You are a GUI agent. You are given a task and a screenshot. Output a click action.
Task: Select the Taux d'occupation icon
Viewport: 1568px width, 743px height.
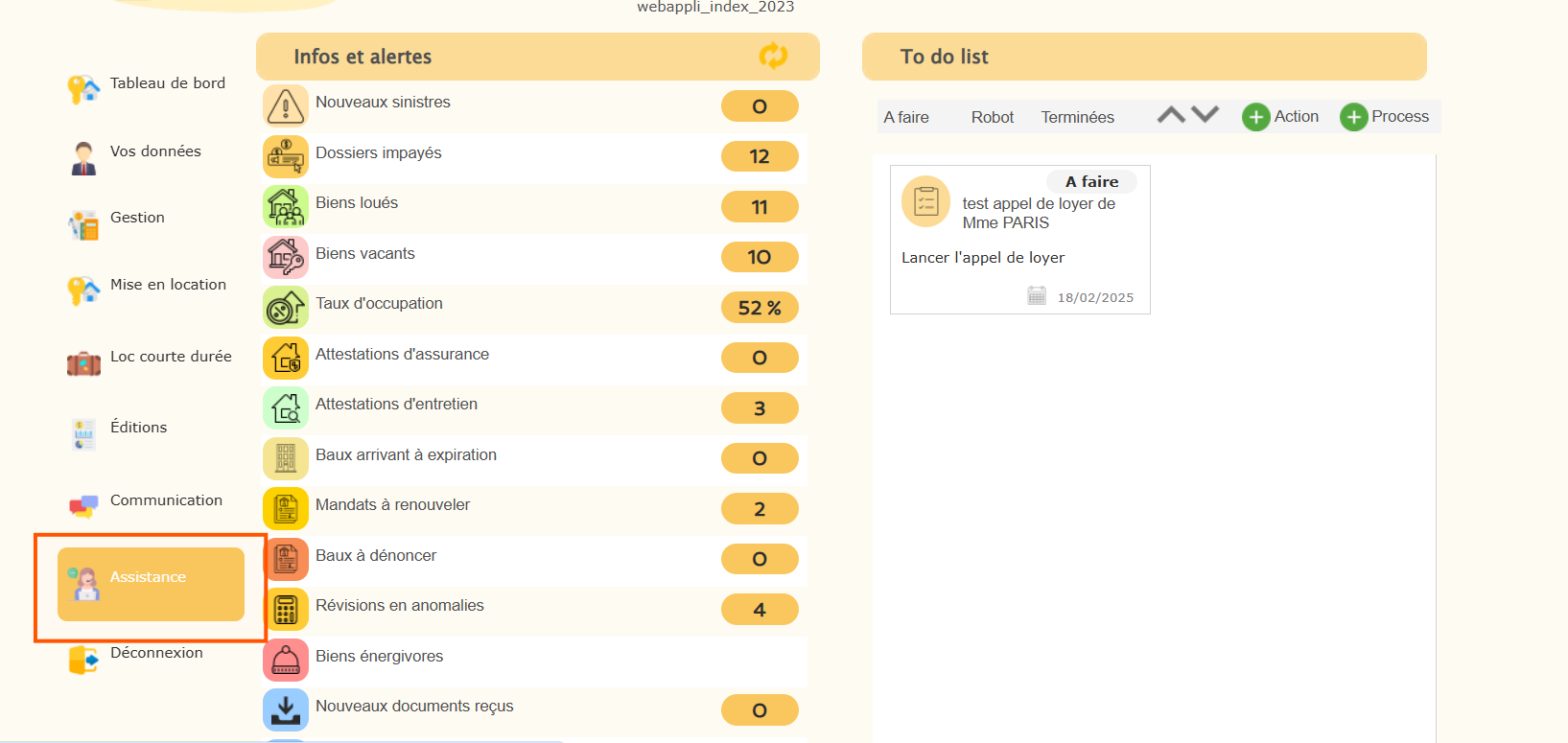[286, 308]
